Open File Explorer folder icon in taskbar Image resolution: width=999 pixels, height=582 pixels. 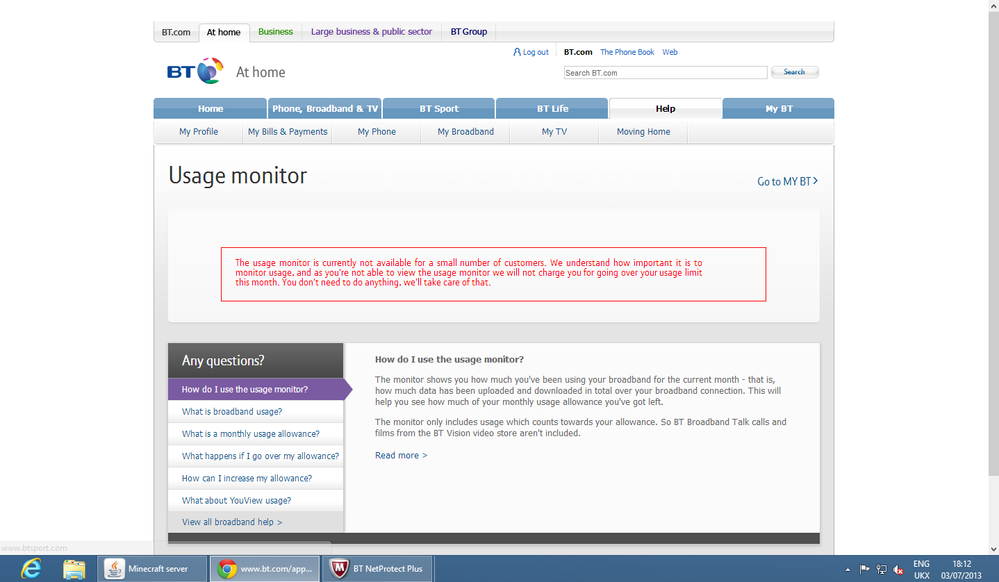tap(74, 569)
